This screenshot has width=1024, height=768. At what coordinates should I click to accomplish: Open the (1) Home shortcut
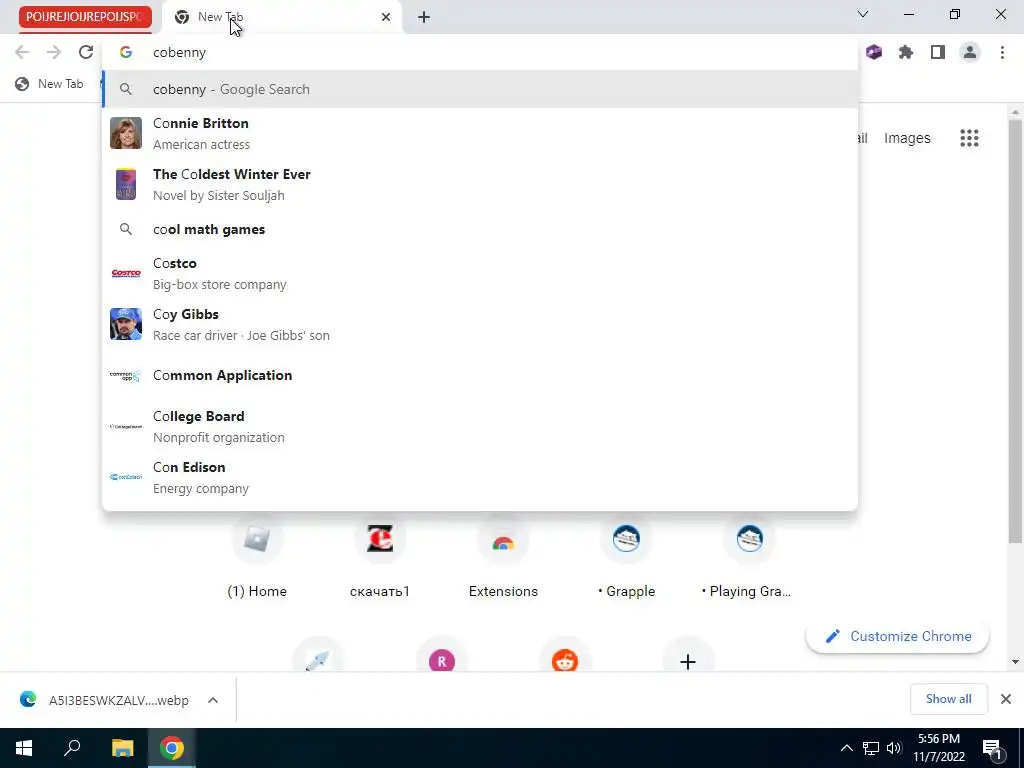pyautogui.click(x=257, y=558)
